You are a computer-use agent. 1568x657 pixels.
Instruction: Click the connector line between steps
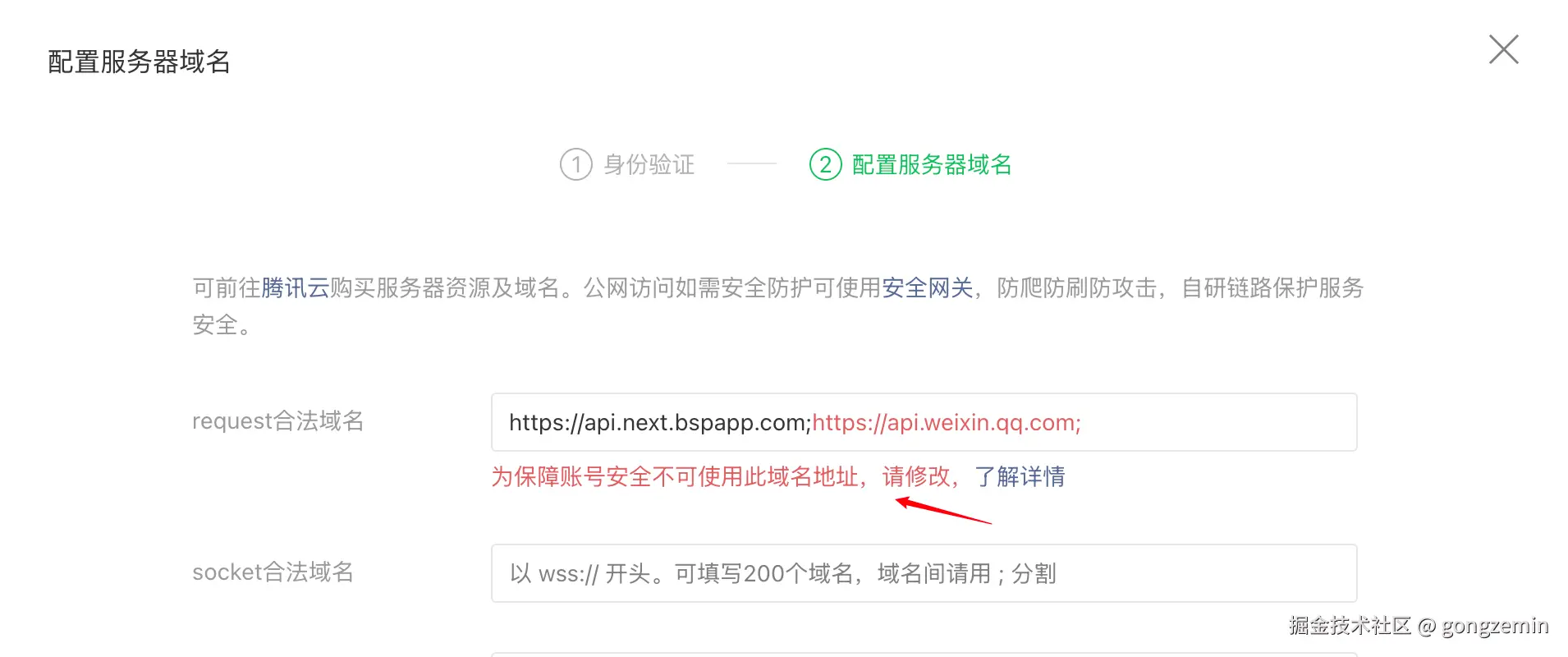pyautogui.click(x=752, y=164)
